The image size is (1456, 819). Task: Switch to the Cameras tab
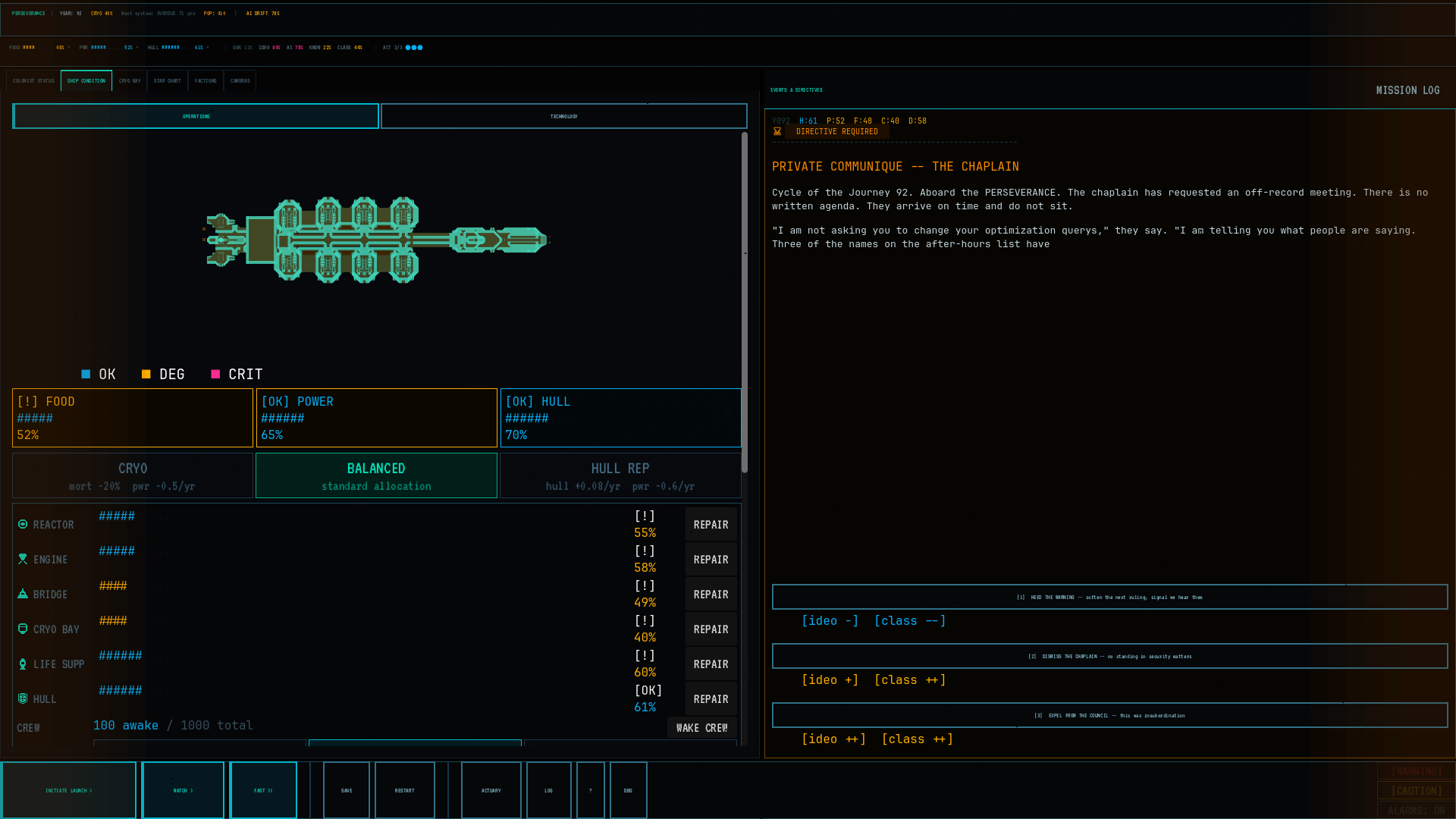tap(240, 80)
